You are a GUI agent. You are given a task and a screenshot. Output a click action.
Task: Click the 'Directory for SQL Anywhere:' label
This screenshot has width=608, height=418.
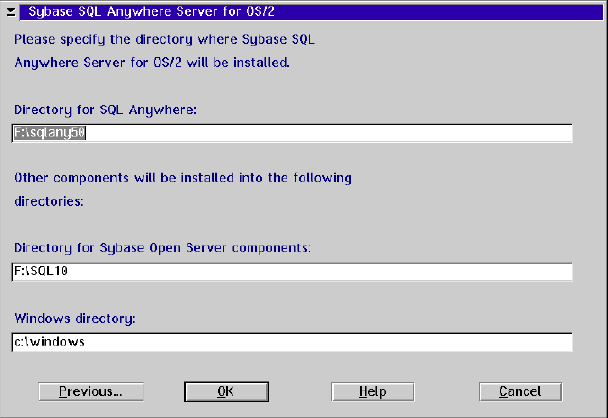[105, 110]
